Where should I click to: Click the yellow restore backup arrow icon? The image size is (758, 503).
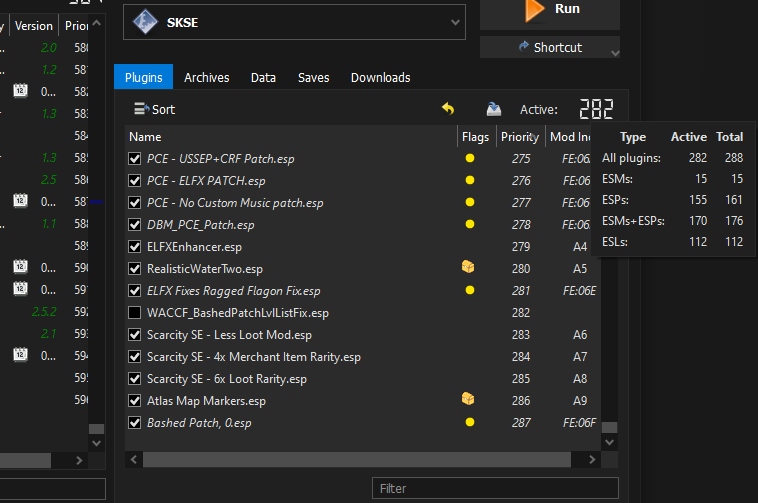click(x=448, y=109)
